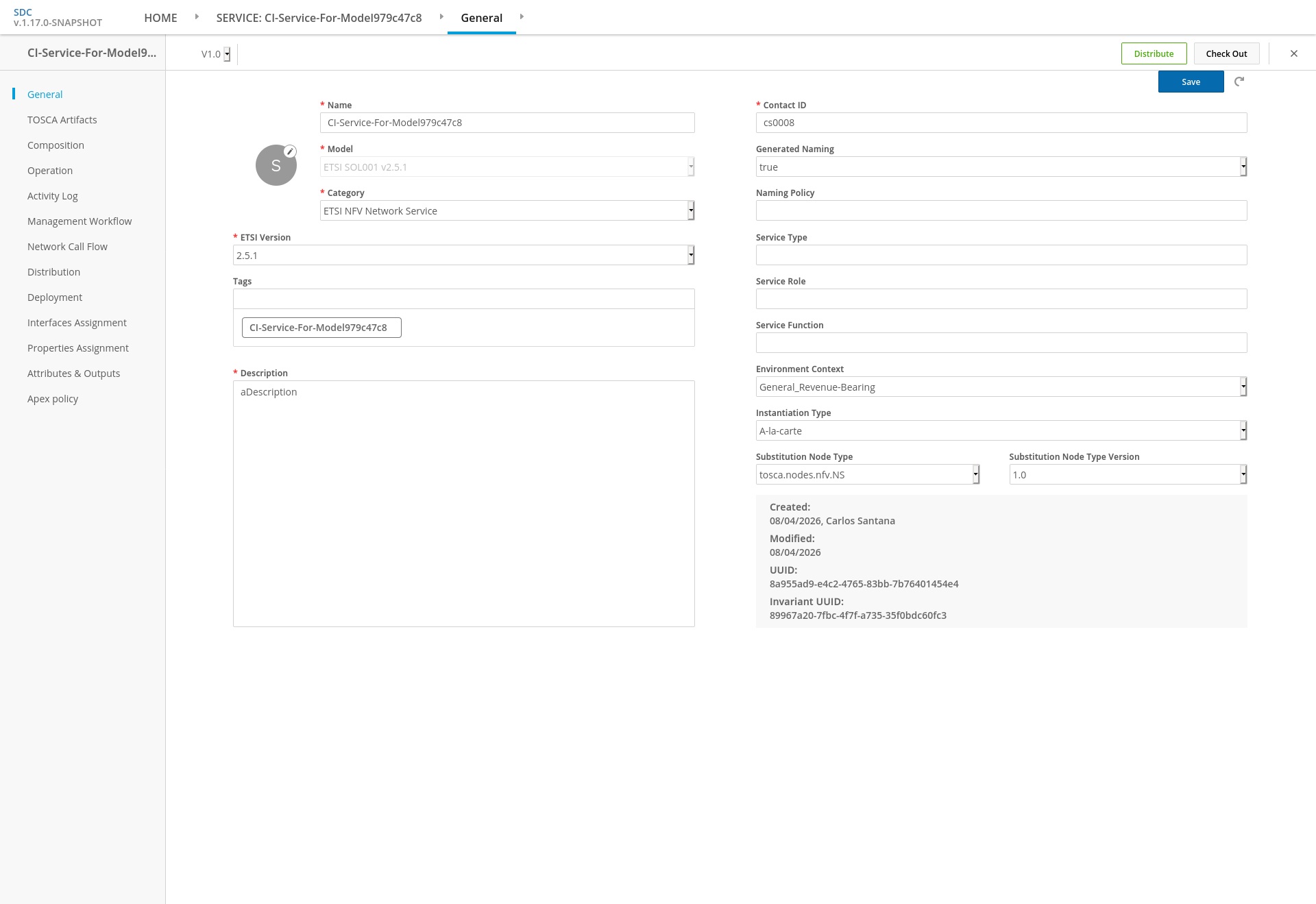Open the Composition section
The height and width of the screenshot is (904, 1316).
pos(56,145)
